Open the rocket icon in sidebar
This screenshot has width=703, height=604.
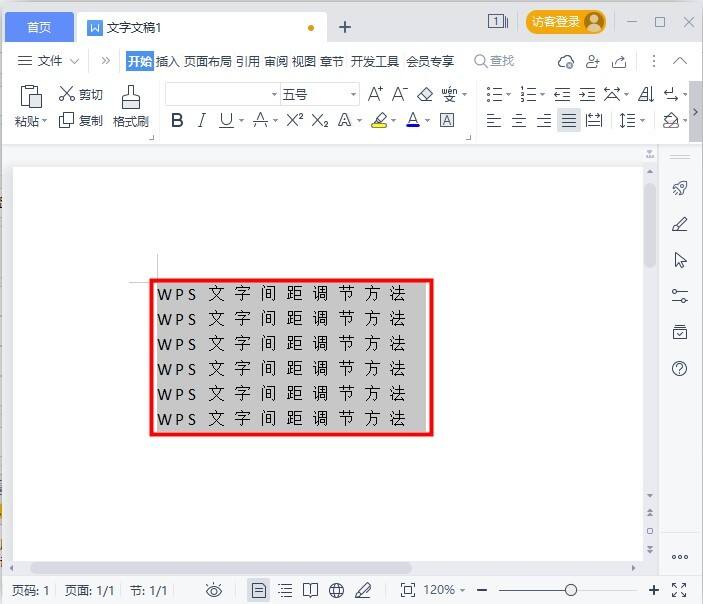[x=680, y=188]
